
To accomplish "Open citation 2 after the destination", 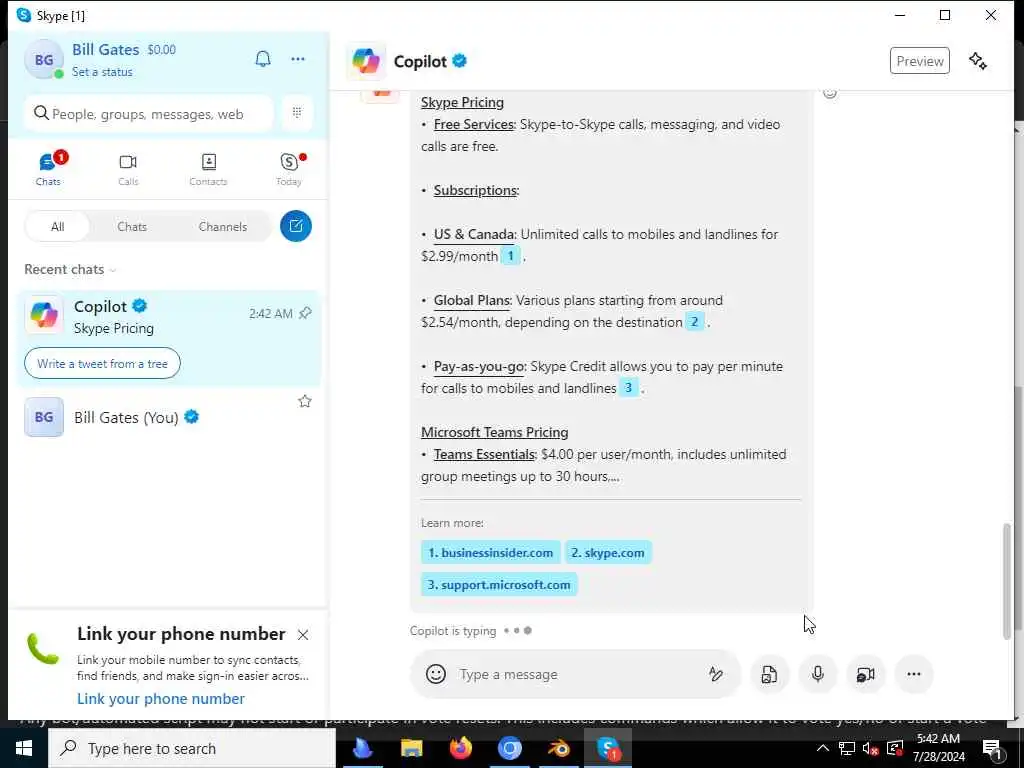I will tap(694, 322).
